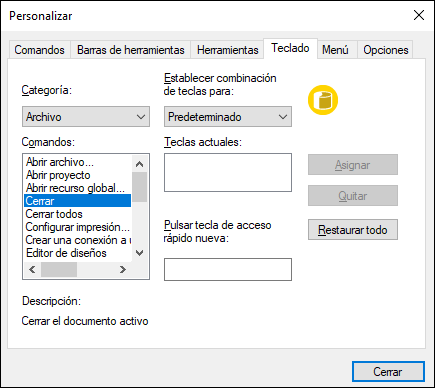Click the yellow database command icon

click(x=323, y=100)
